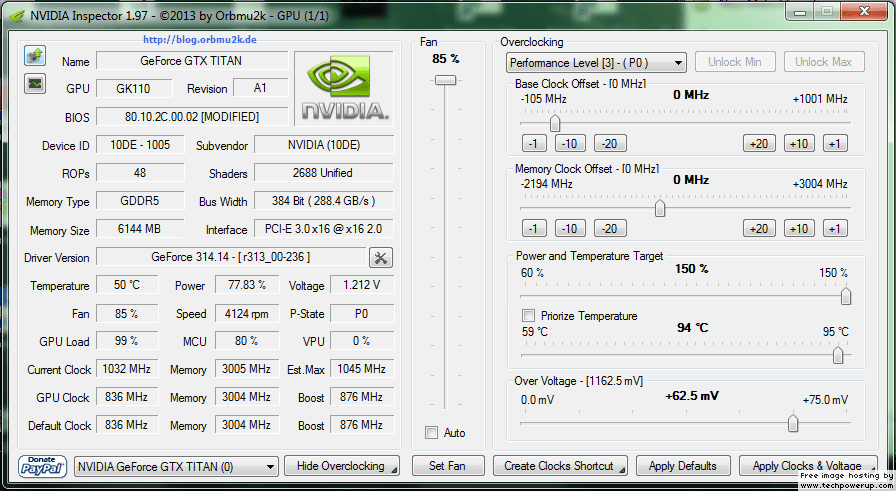Viewport: 896px width, 491px height.
Task: Click the upload screenshot icon beside Name
Action: [x=35, y=55]
